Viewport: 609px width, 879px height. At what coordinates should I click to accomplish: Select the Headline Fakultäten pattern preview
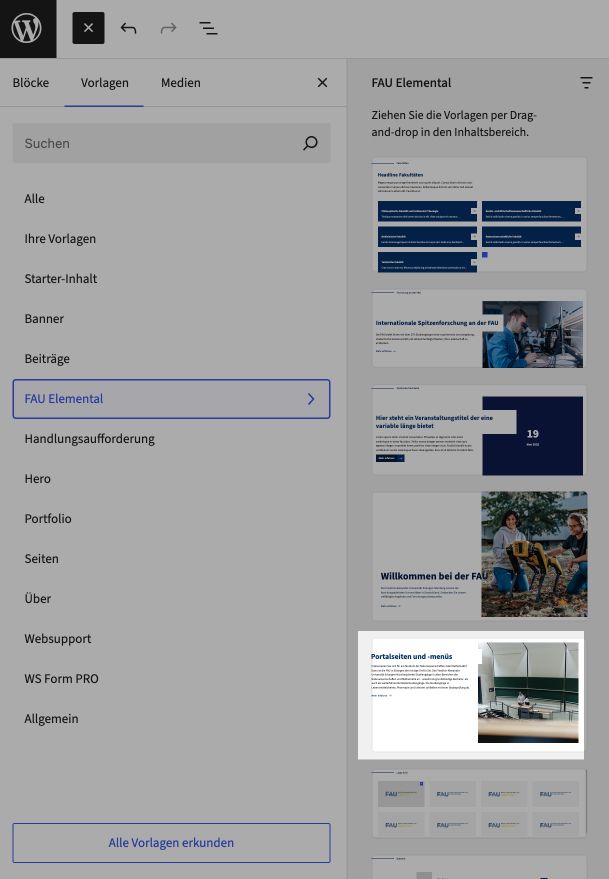[x=478, y=214]
